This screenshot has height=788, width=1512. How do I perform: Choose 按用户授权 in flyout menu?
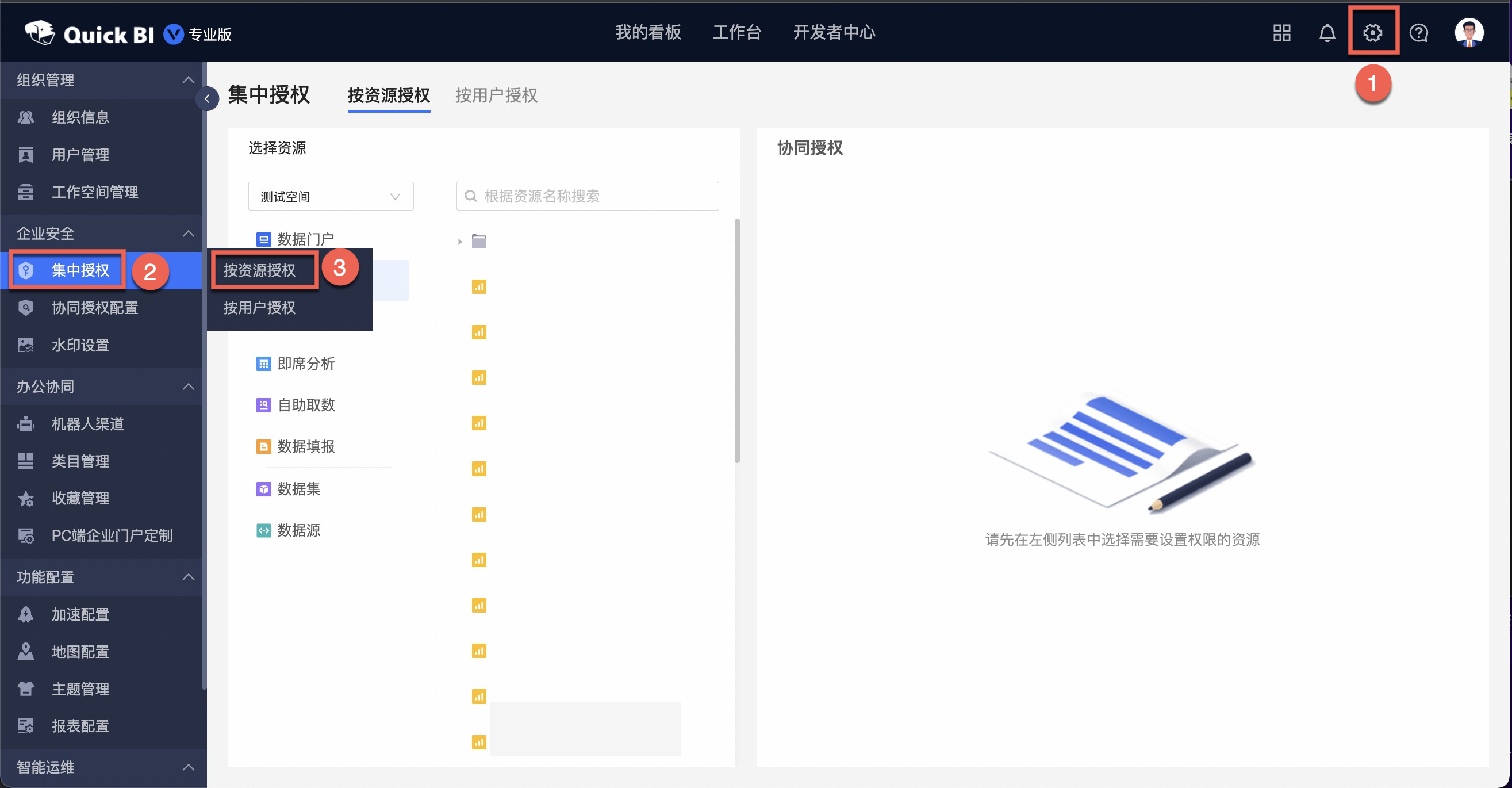point(259,308)
